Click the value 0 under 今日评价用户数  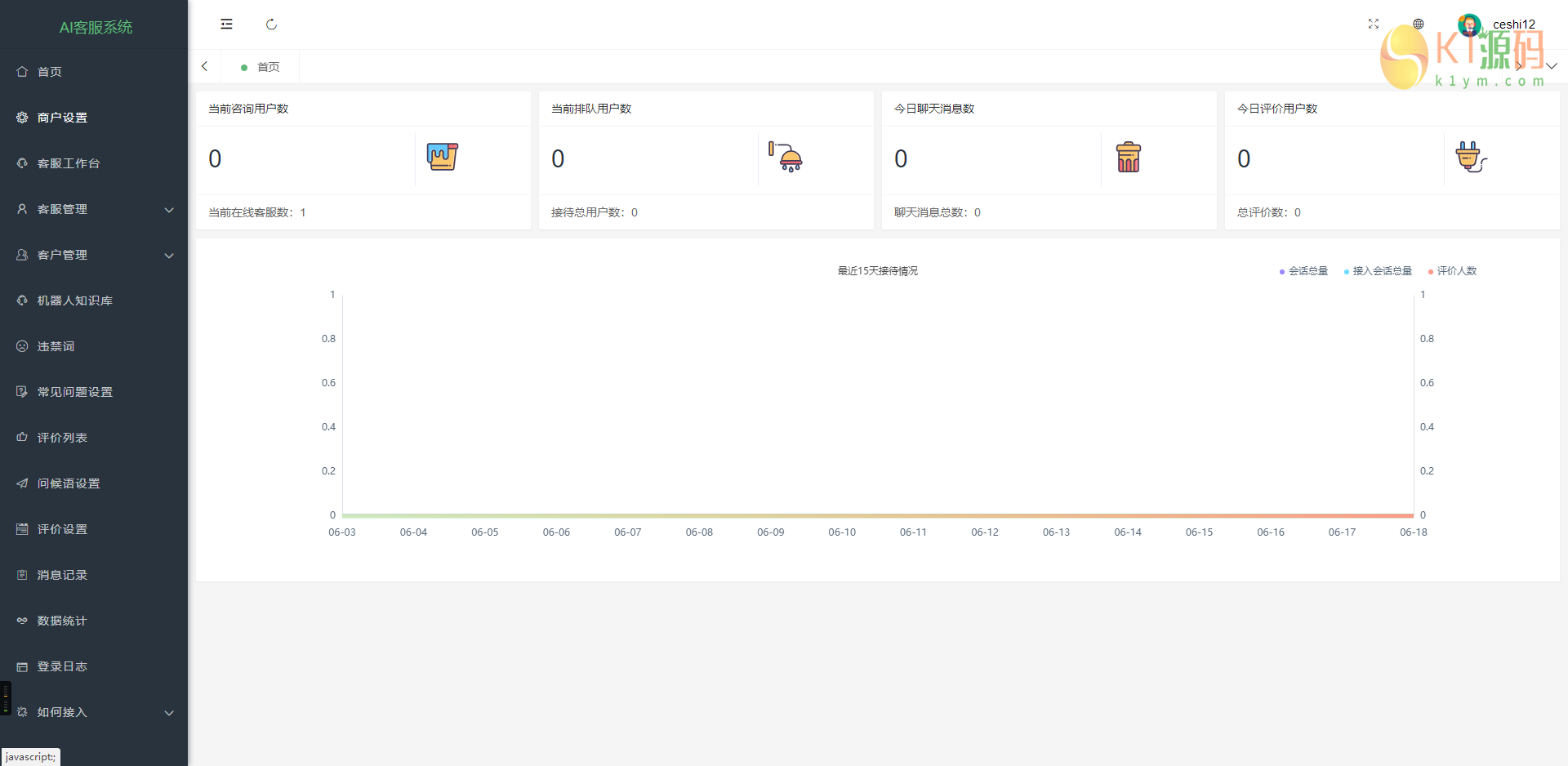point(1244,158)
